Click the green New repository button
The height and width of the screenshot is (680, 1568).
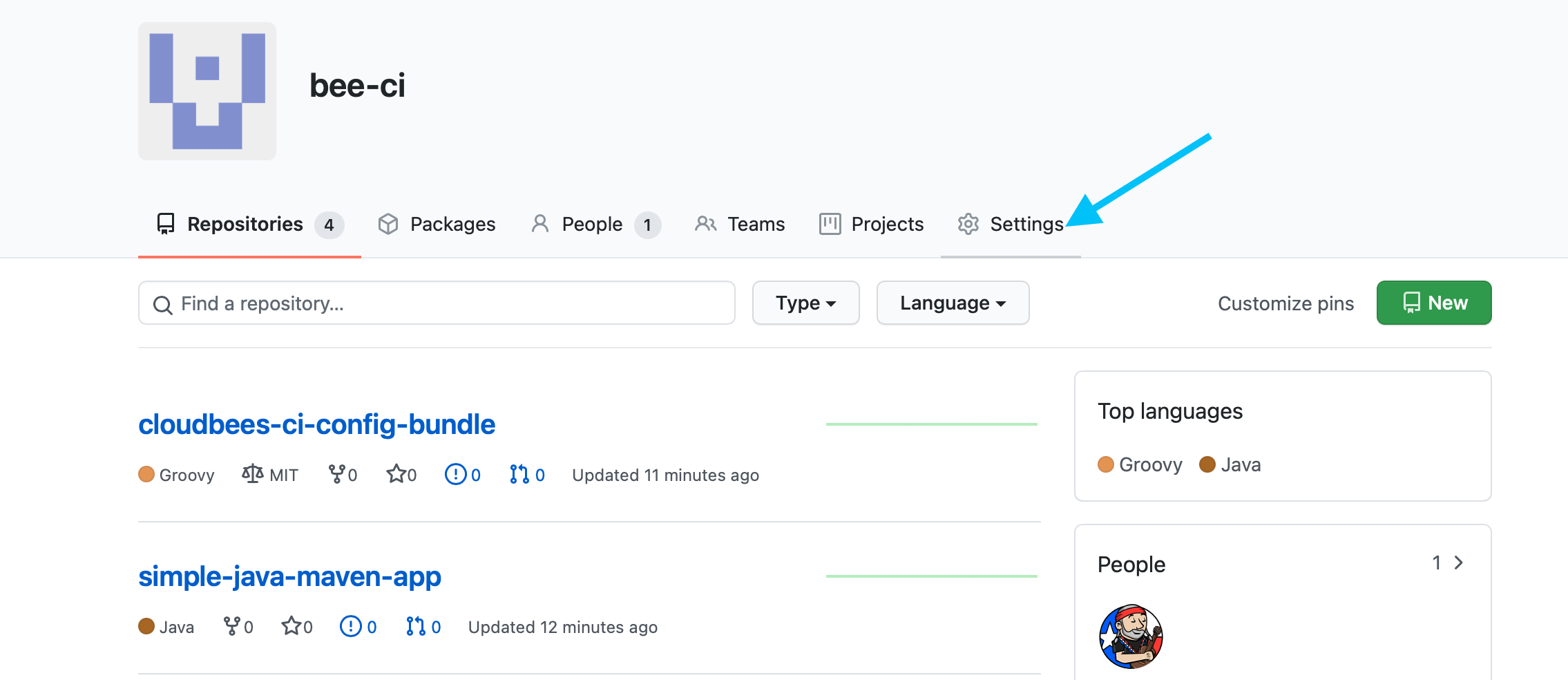pos(1434,302)
